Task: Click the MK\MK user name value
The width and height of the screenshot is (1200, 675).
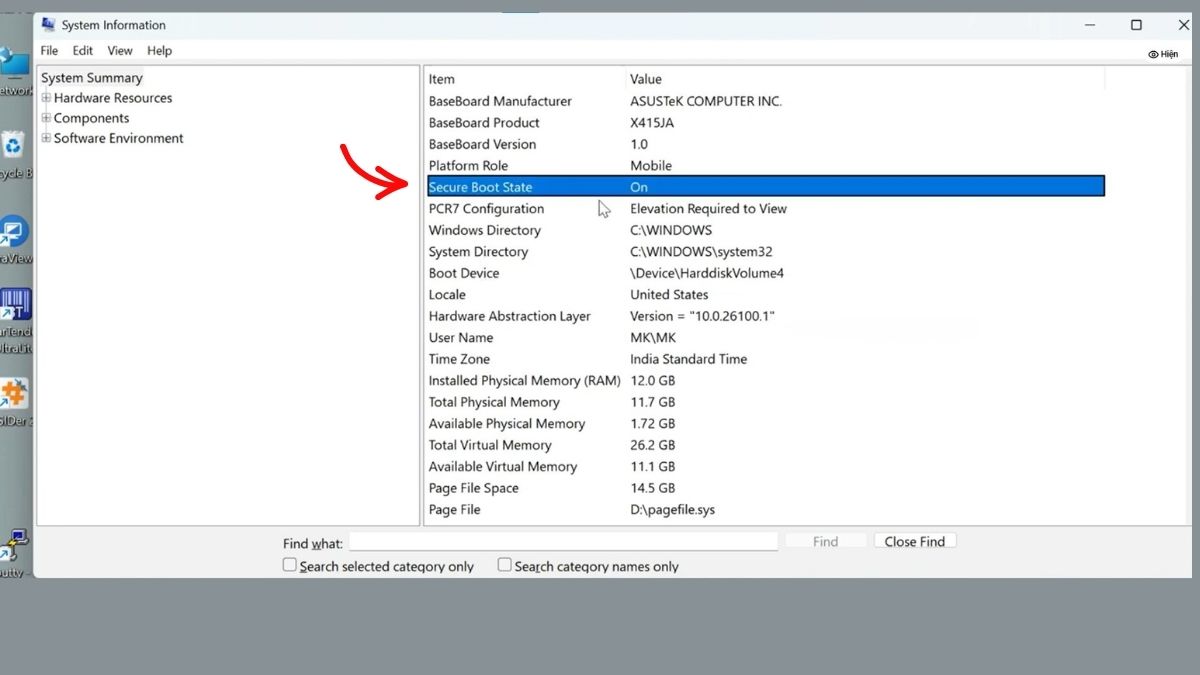Action: (653, 338)
